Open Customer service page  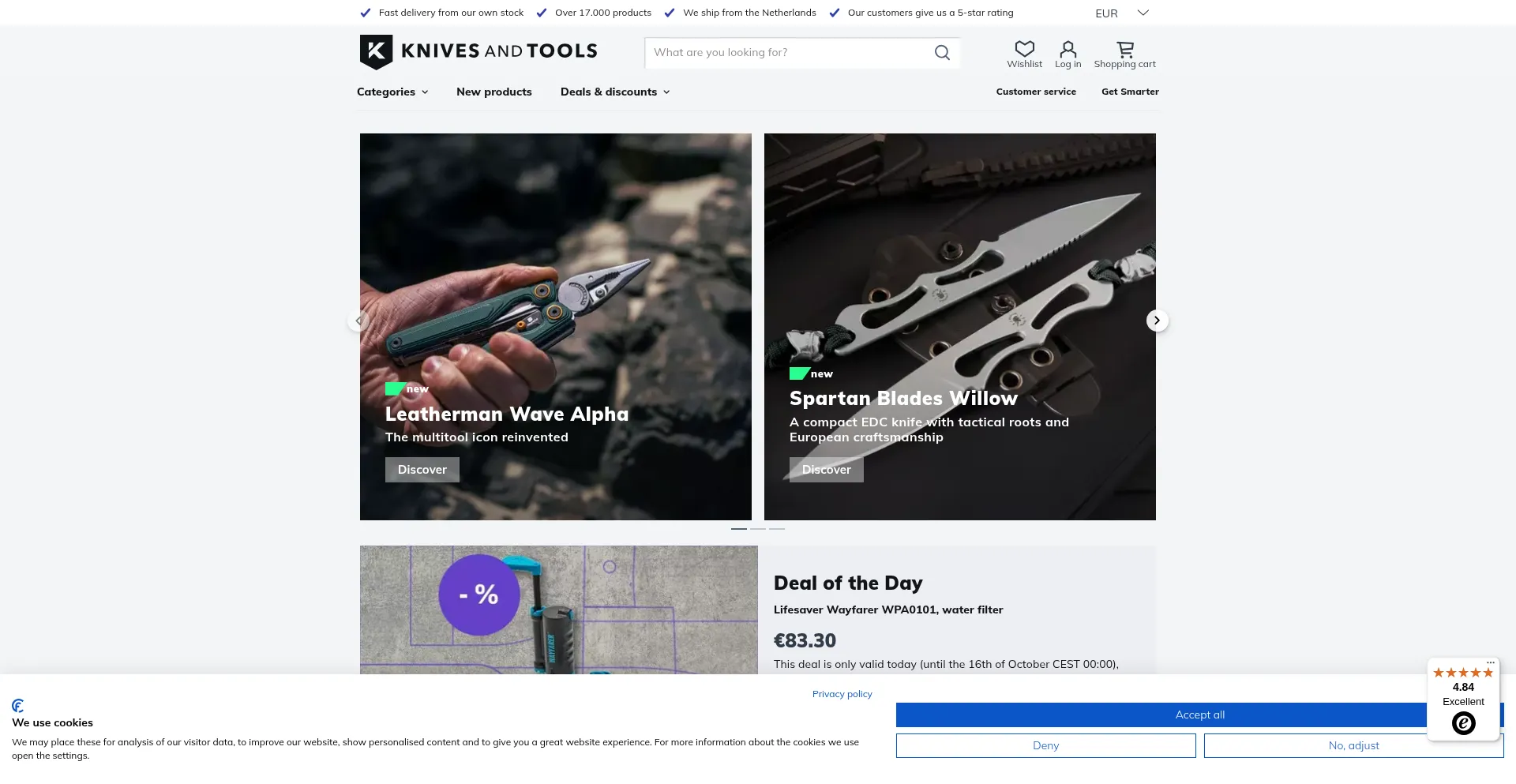coord(1036,92)
